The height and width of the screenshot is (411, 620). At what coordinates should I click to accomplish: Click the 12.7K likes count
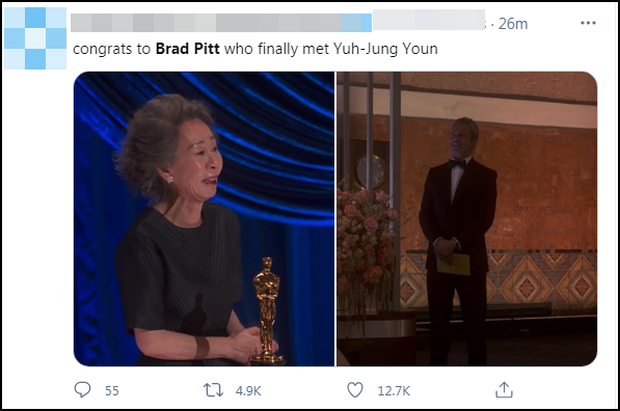coord(392,389)
